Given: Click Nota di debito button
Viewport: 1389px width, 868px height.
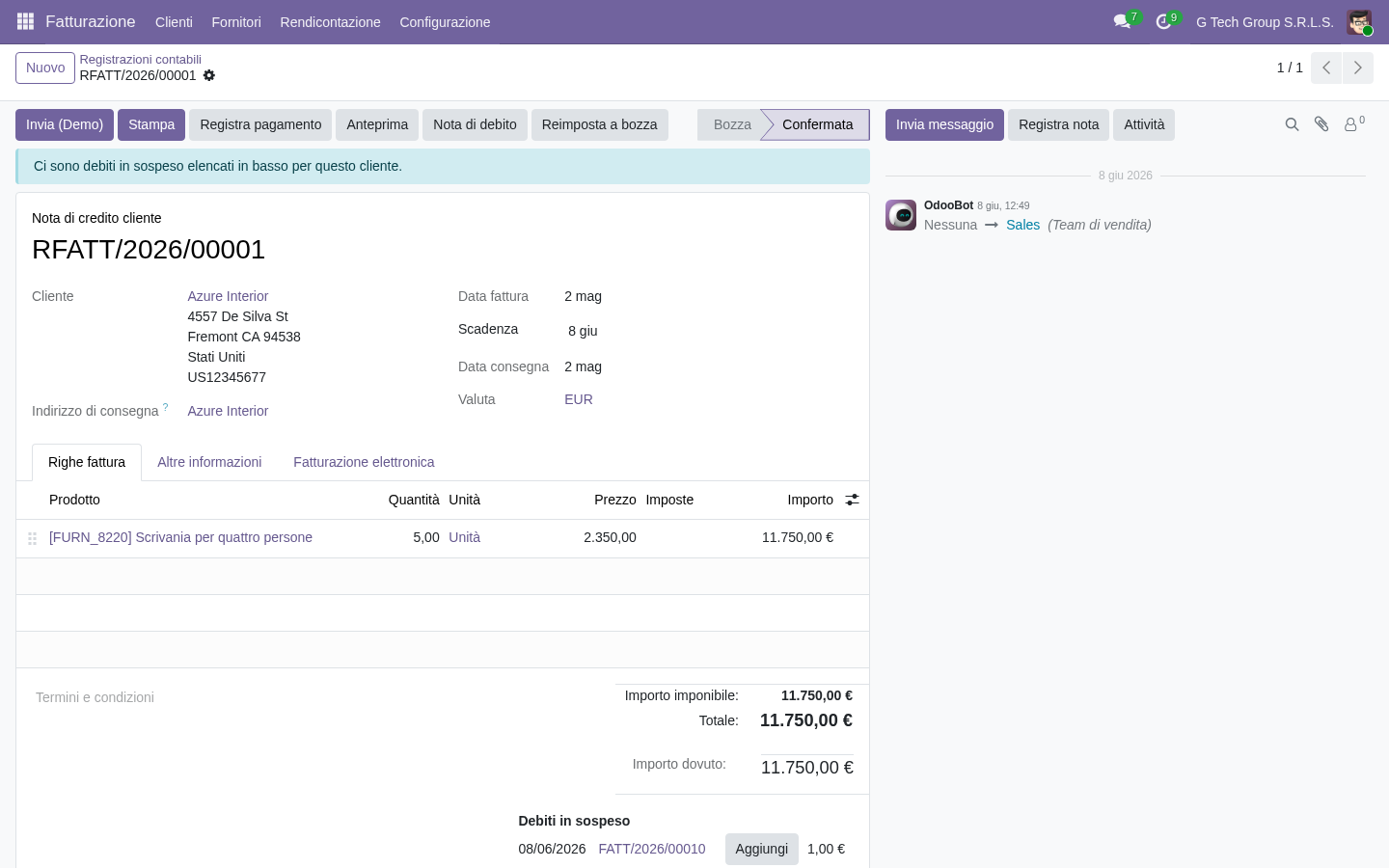Looking at the screenshot, I should click(475, 124).
